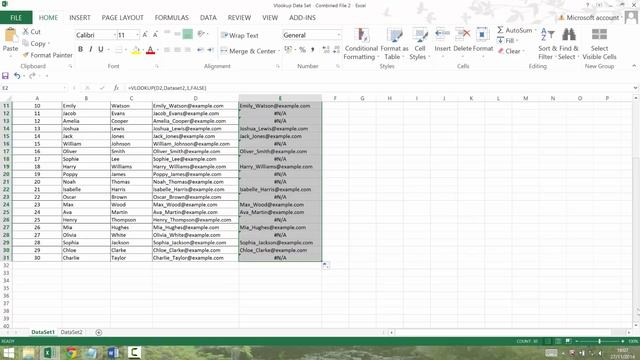The image size is (640, 360).
Task: Open the Clear eraser menu
Action: click(510, 51)
